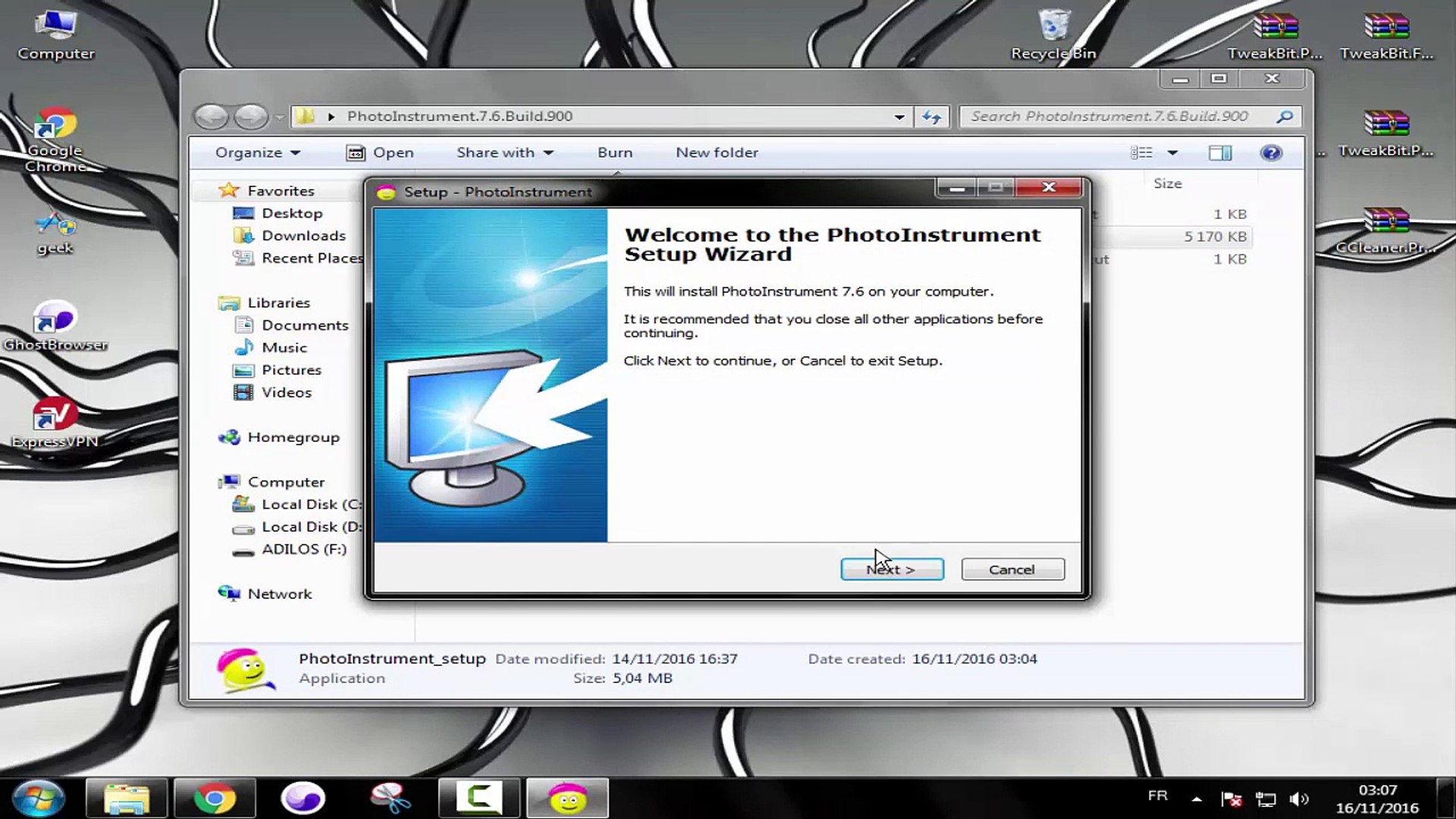Select Local Disk (D:) drive
The width and height of the screenshot is (1456, 819).
312,526
